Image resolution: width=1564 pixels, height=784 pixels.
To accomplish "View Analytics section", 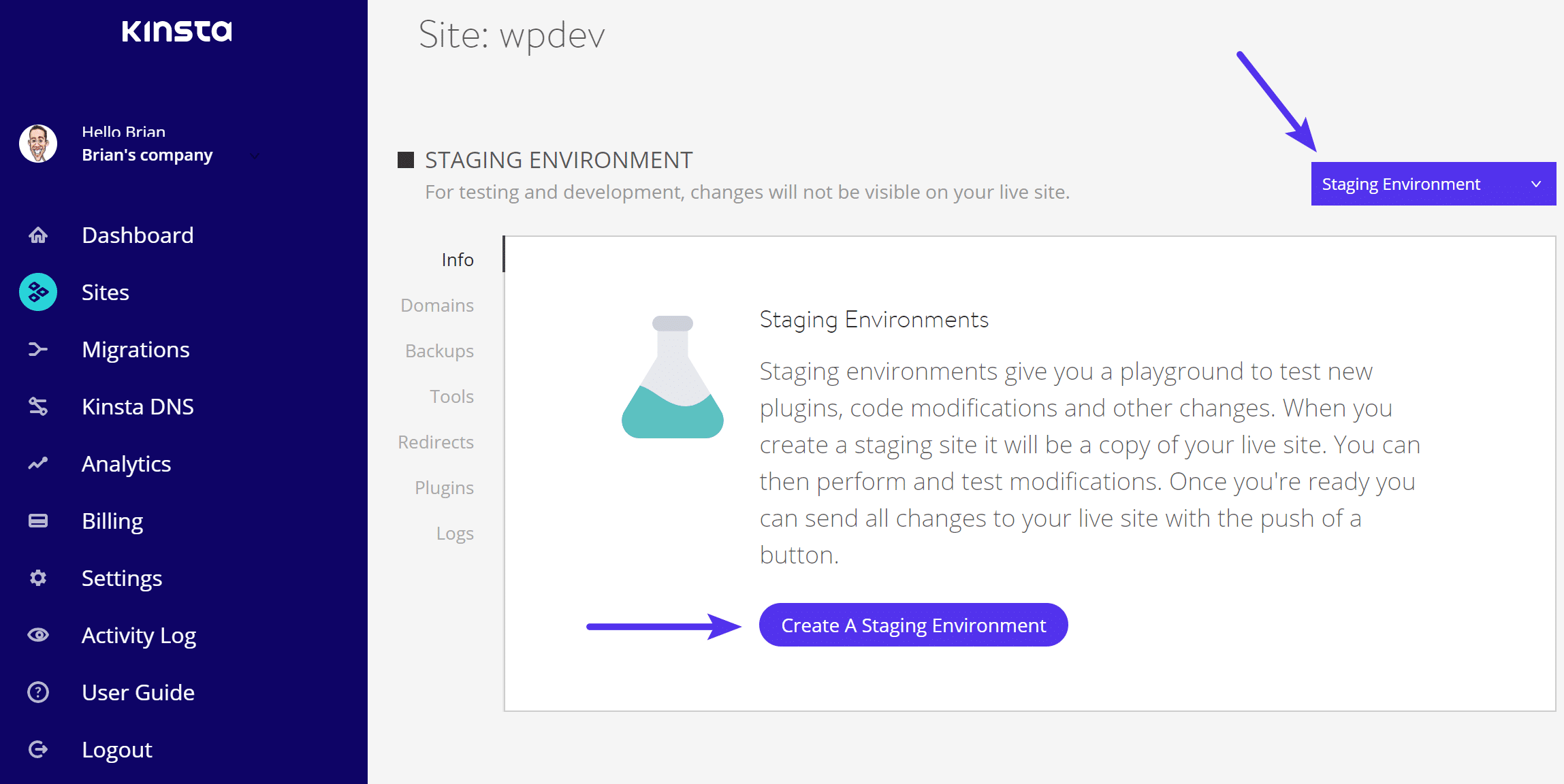I will pos(126,463).
